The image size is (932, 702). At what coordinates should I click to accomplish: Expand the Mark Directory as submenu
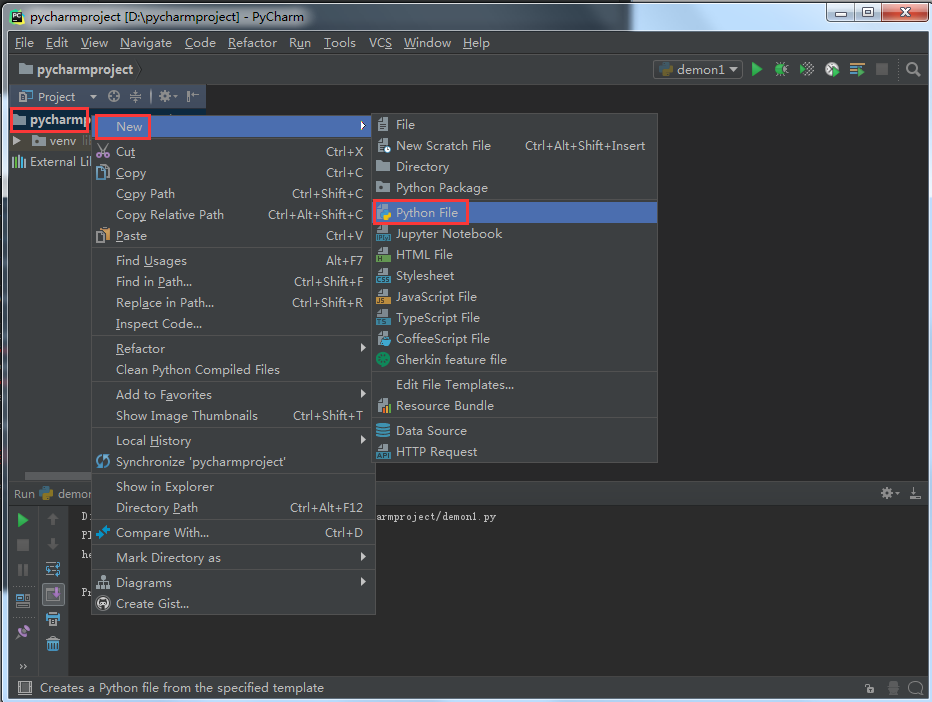click(233, 558)
